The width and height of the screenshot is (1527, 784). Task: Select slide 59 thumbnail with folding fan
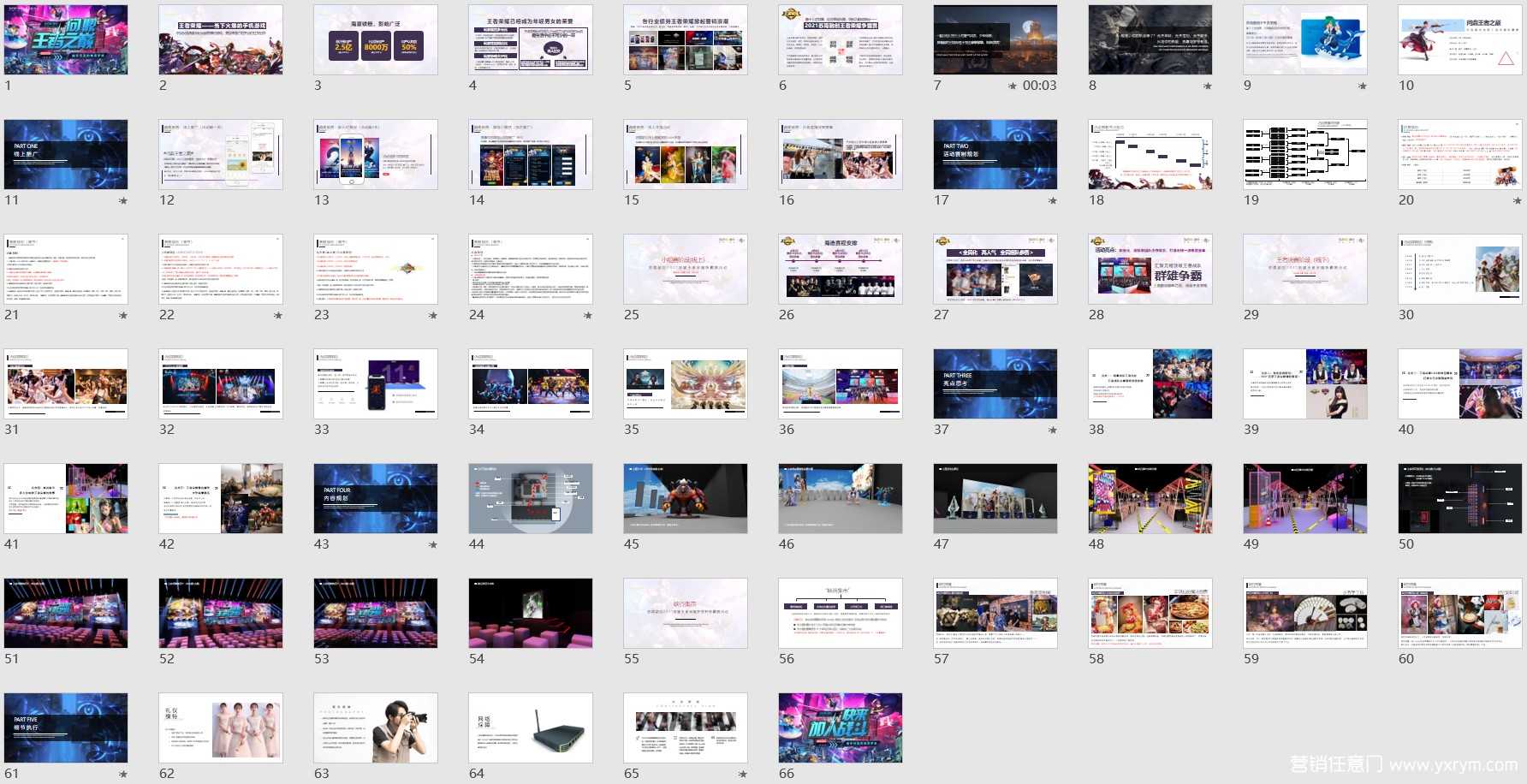pos(1305,614)
